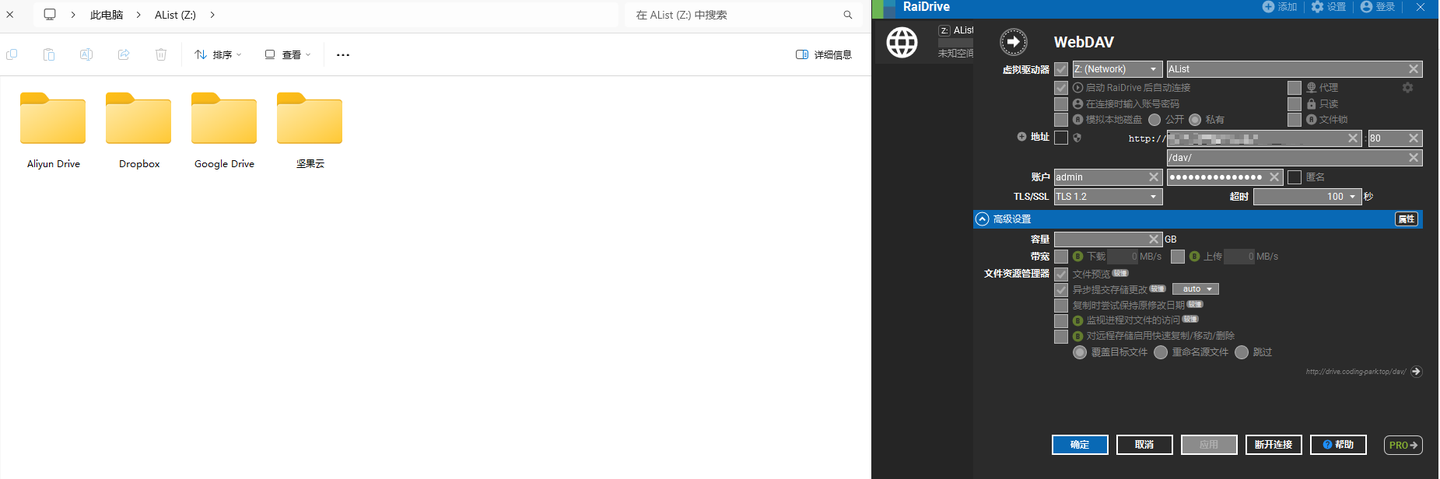The height and width of the screenshot is (479, 1440).
Task: Click 登录 login in RaiDrive top bar
Action: coord(1378,7)
